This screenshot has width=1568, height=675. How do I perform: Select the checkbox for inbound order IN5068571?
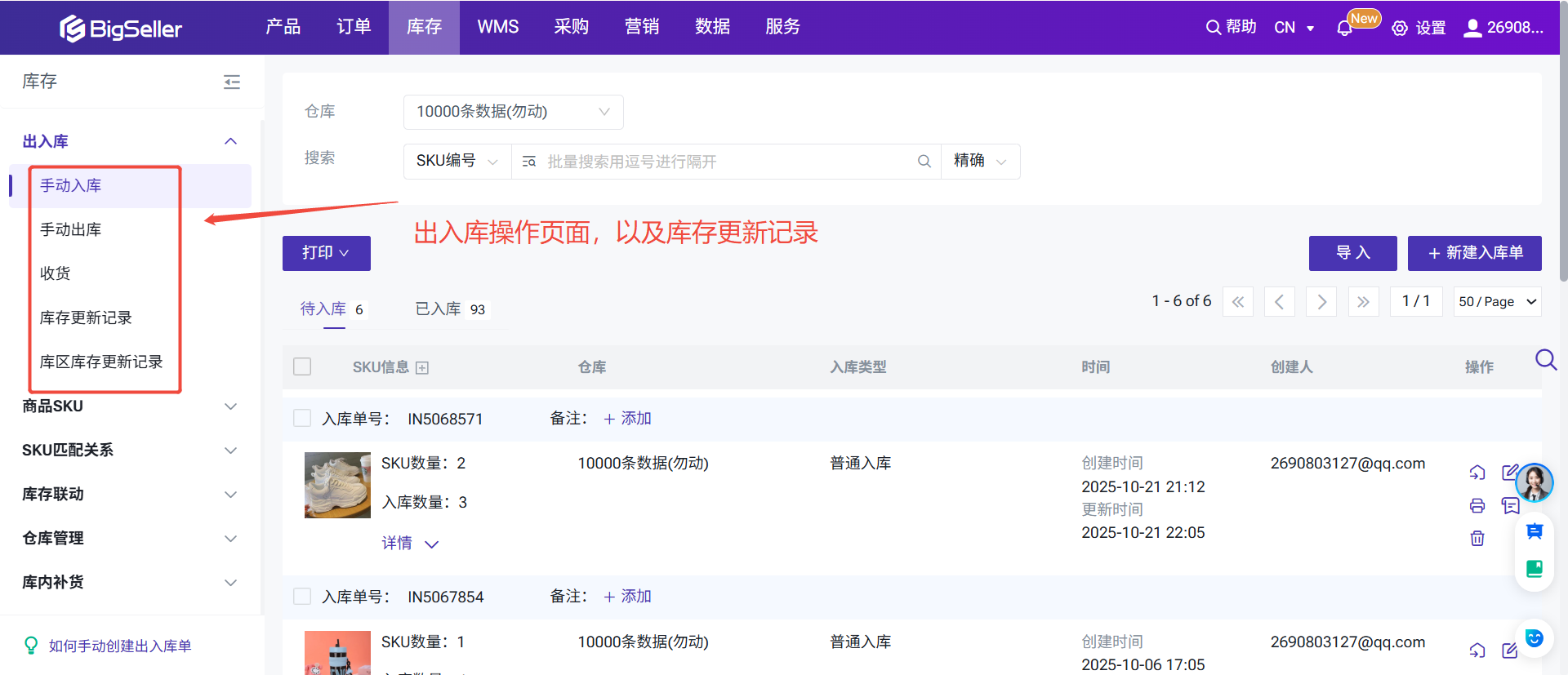[302, 419]
